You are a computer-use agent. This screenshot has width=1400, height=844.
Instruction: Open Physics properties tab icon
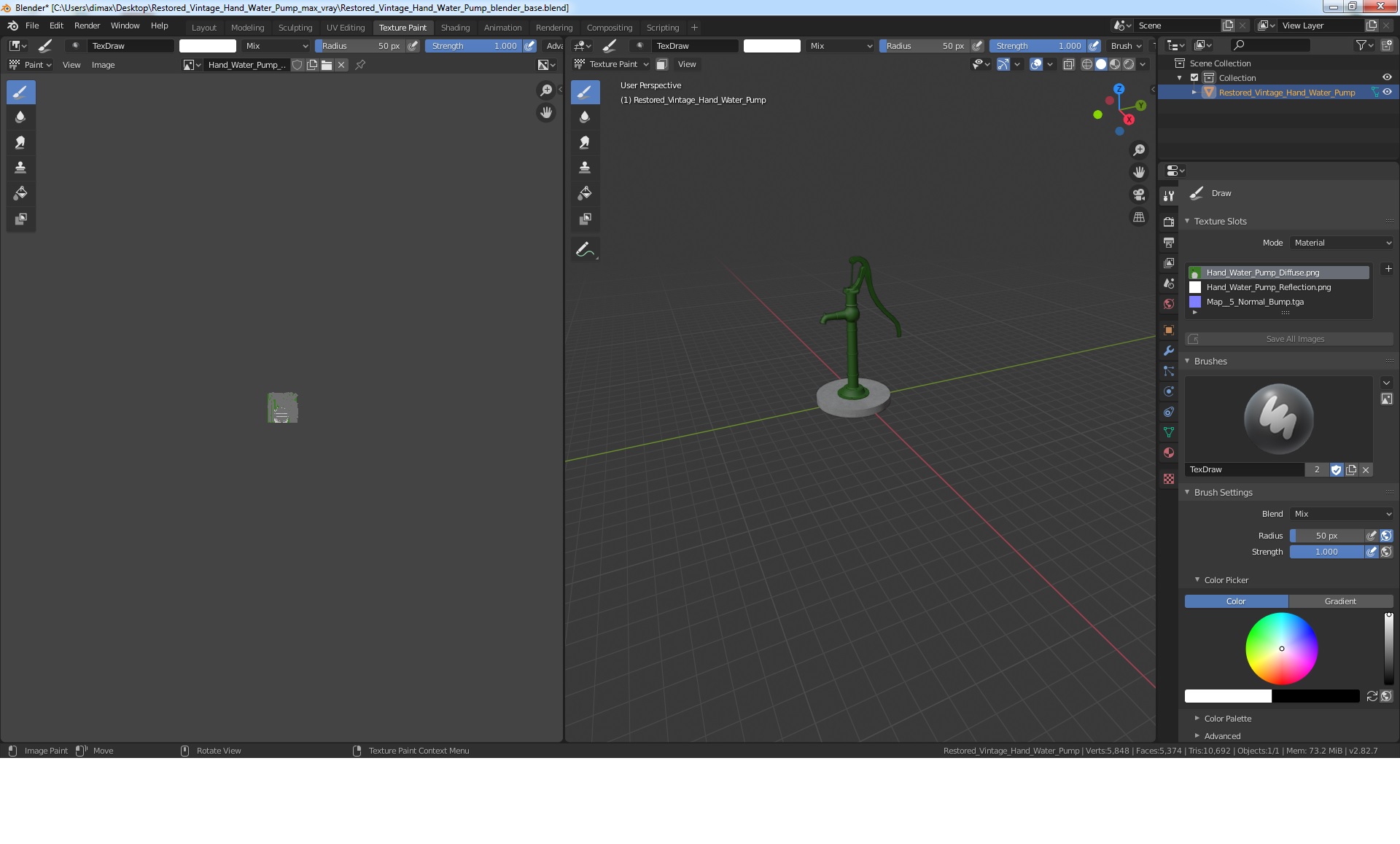pyautogui.click(x=1169, y=391)
